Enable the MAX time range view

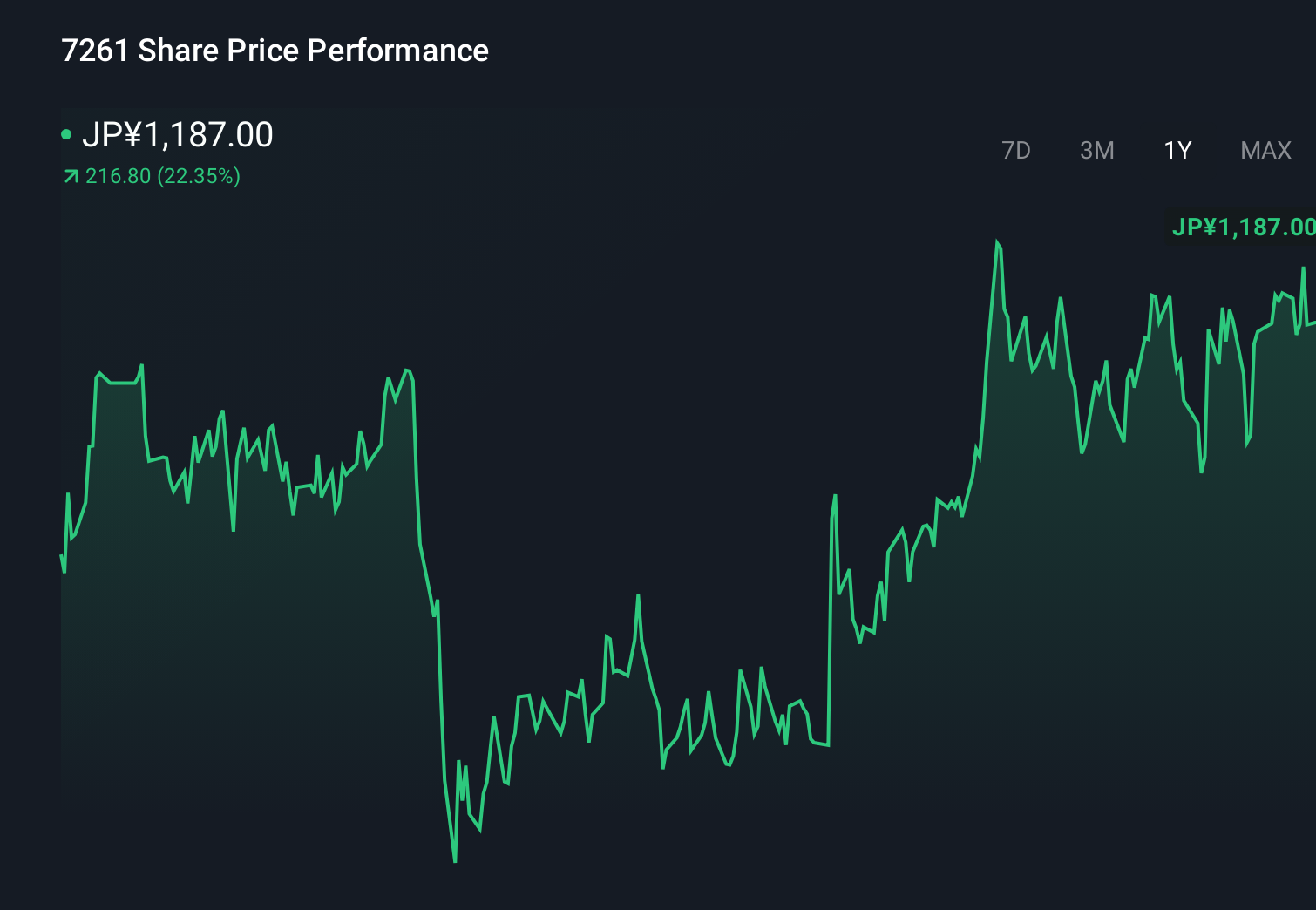point(1264,150)
